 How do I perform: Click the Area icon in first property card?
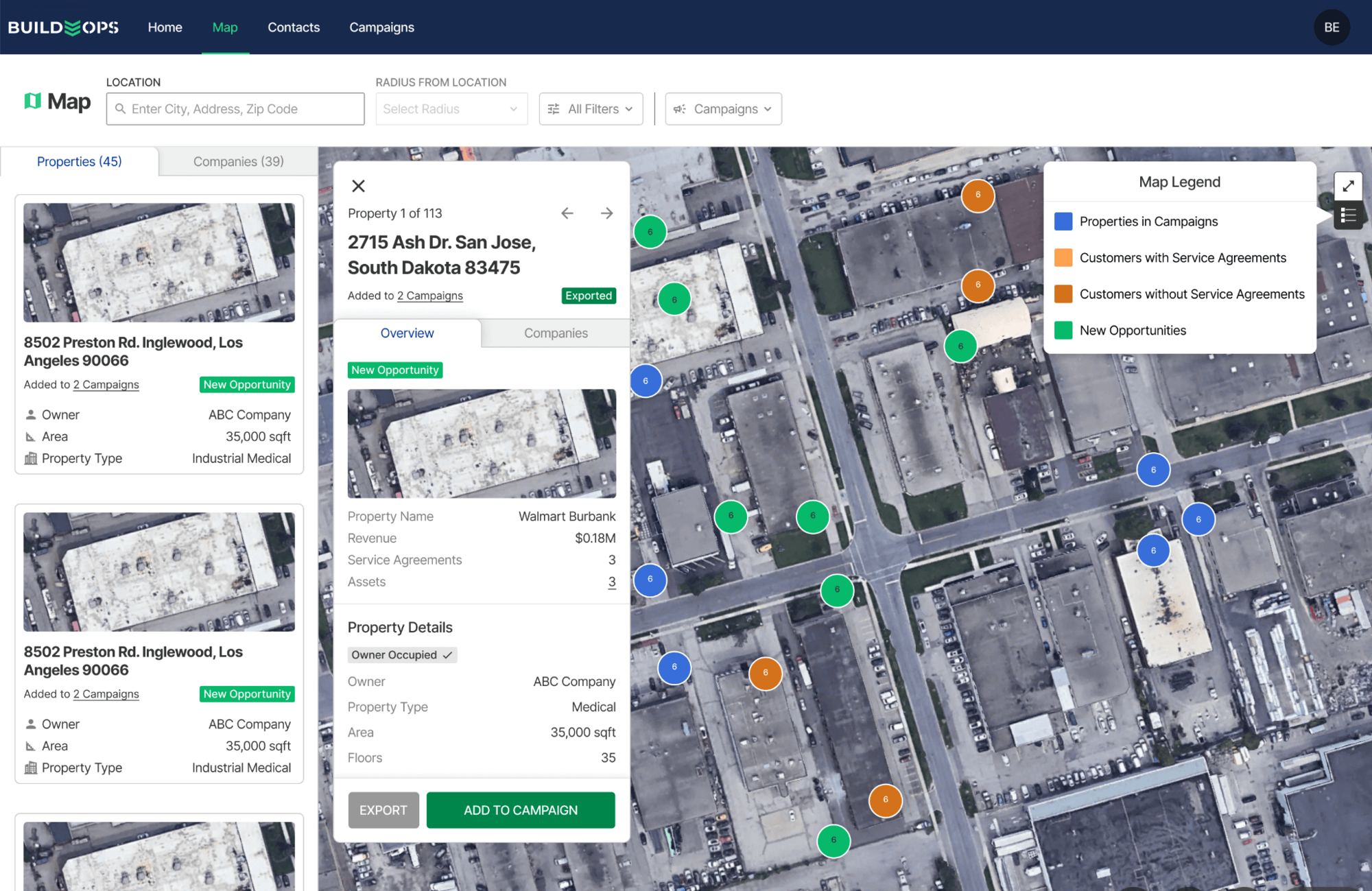pyautogui.click(x=31, y=437)
